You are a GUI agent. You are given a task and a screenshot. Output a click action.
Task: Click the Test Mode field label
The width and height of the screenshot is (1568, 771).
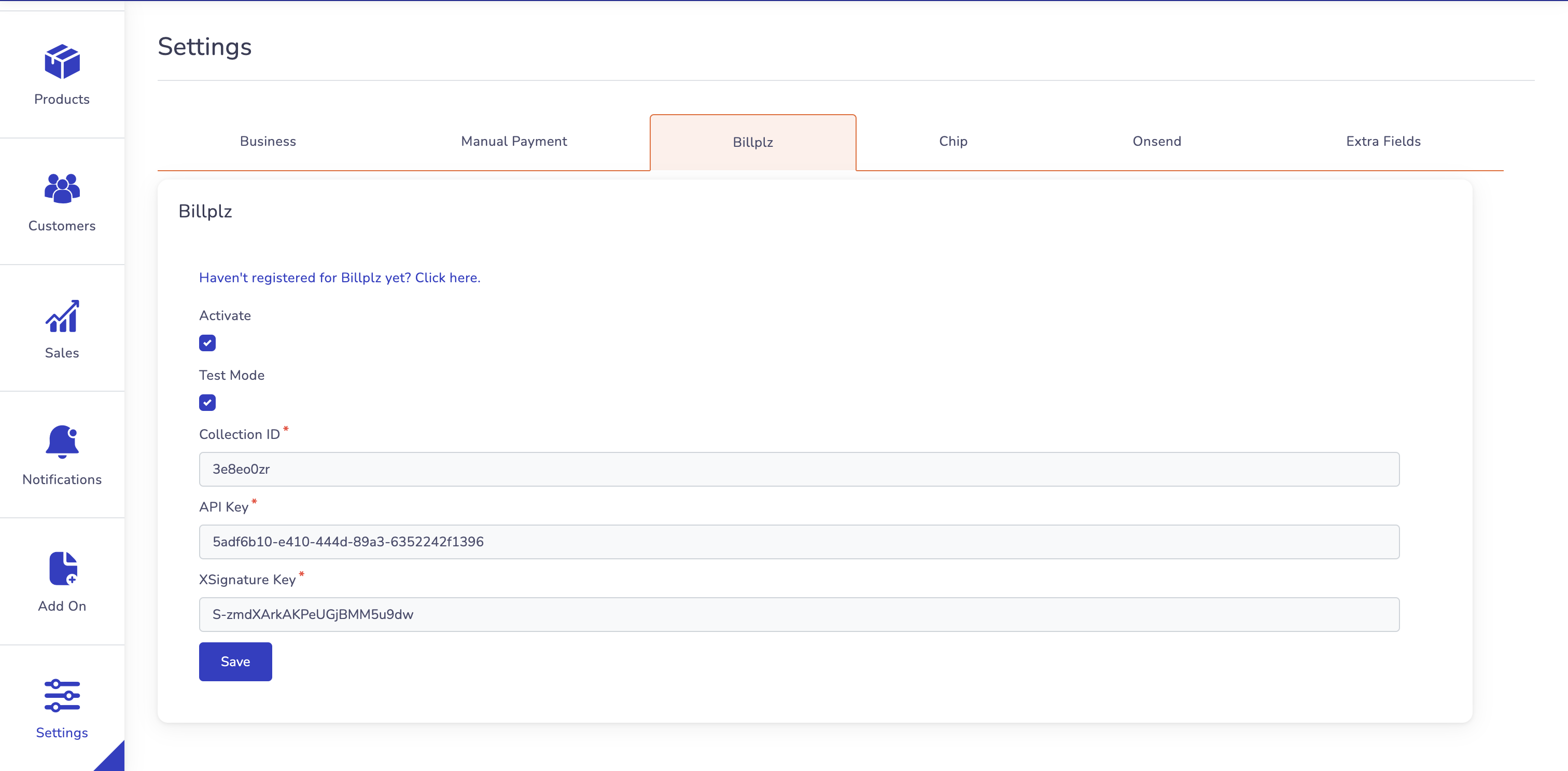tap(232, 375)
